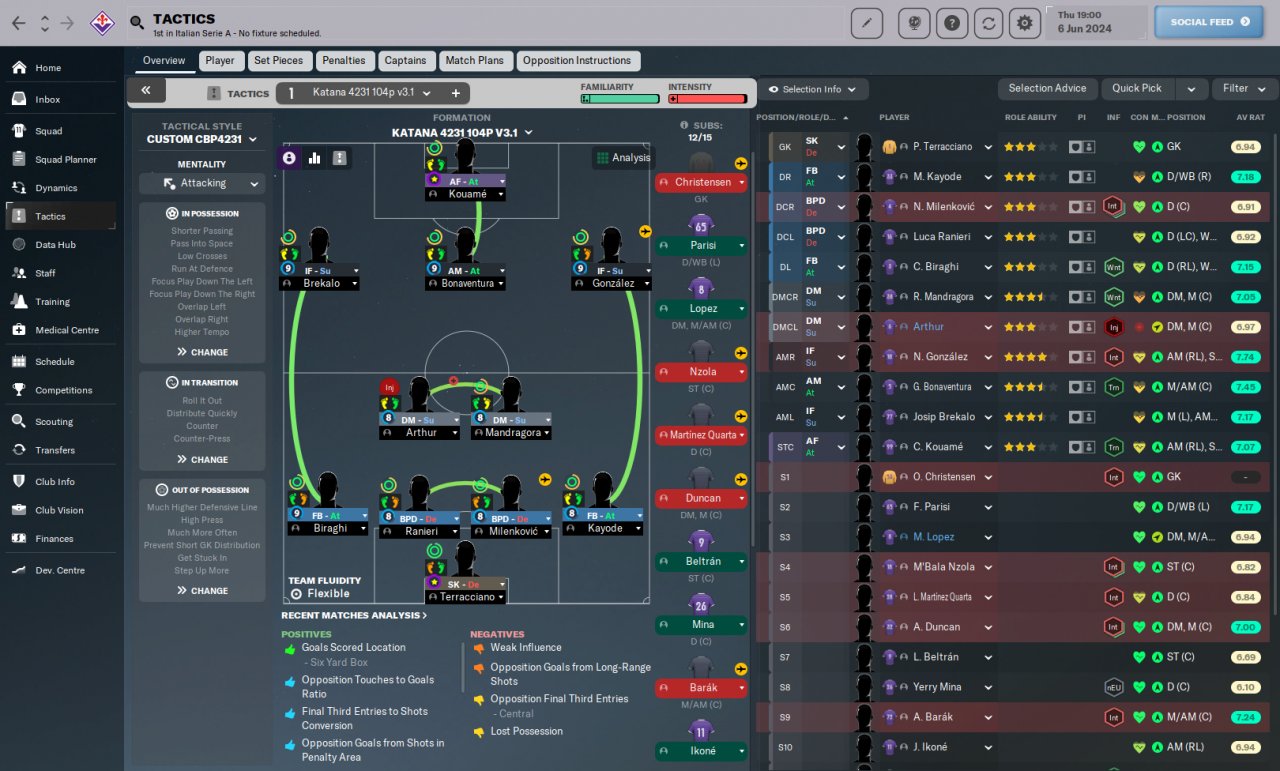The image size is (1280, 771).
Task: Go back using the left navigation arrow
Action: click(19, 22)
